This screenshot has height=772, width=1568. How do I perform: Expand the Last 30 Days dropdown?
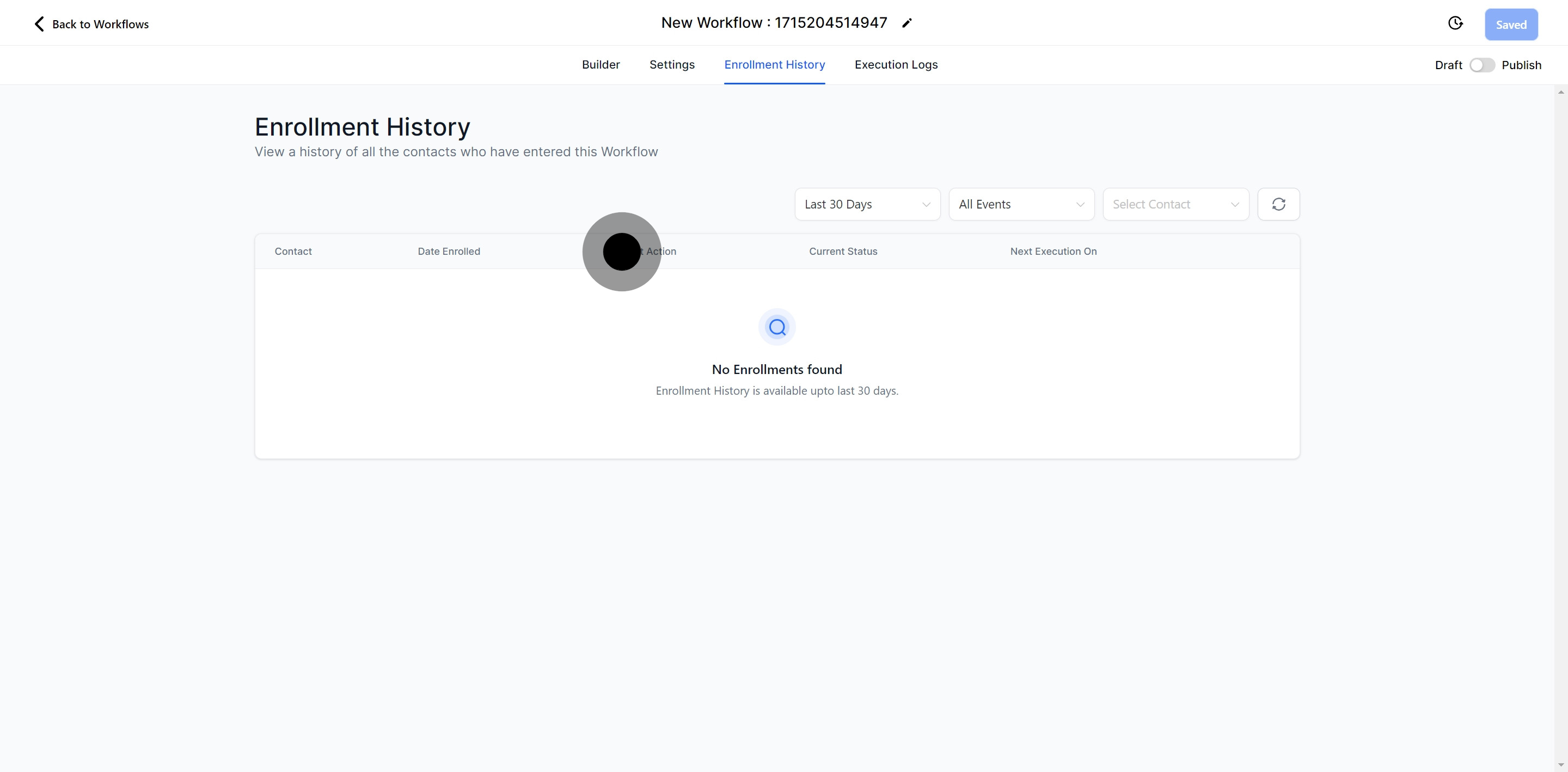[867, 204]
